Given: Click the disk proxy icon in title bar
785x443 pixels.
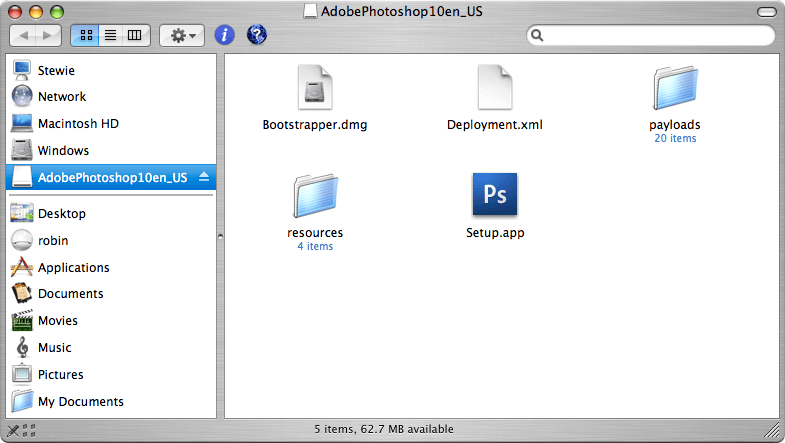Looking at the screenshot, I should tap(310, 11).
